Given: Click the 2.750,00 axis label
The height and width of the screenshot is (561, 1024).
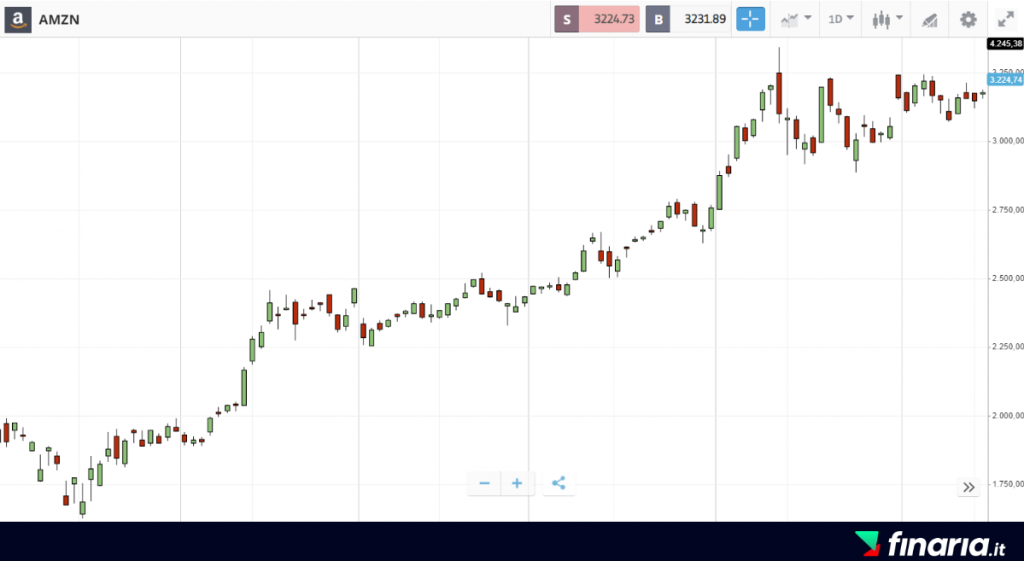Looking at the screenshot, I should pos(1008,210).
